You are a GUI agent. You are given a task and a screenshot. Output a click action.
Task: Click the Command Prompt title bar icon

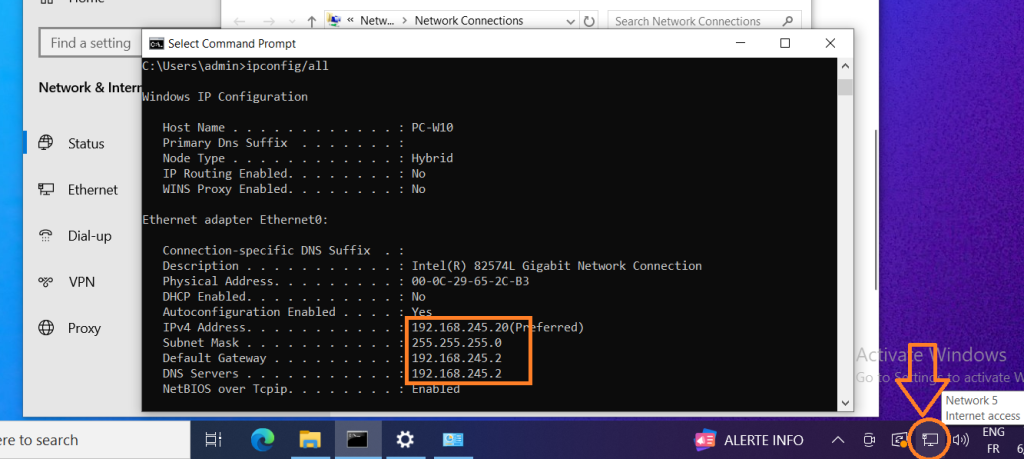point(156,44)
